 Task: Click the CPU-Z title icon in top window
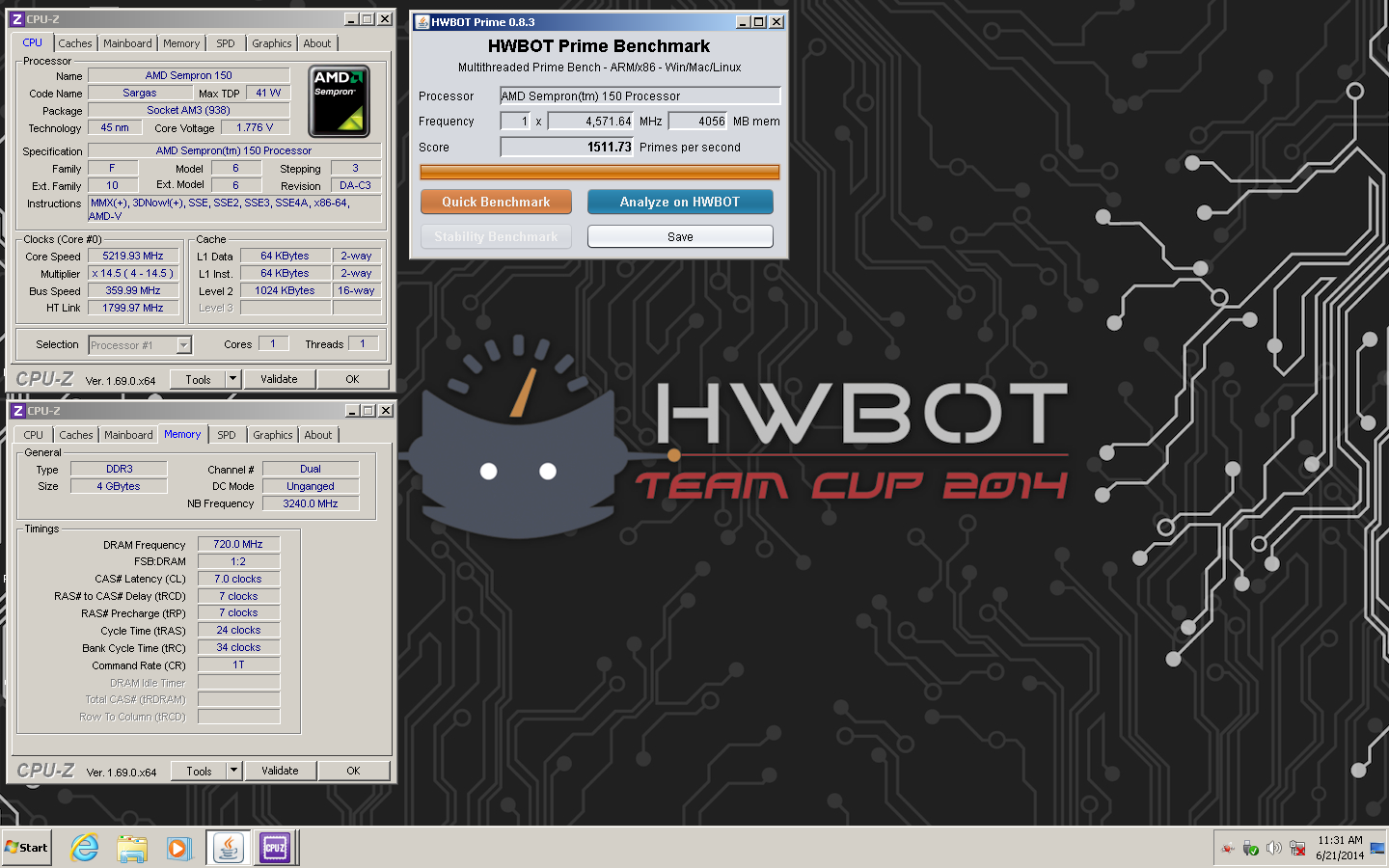click(16, 19)
